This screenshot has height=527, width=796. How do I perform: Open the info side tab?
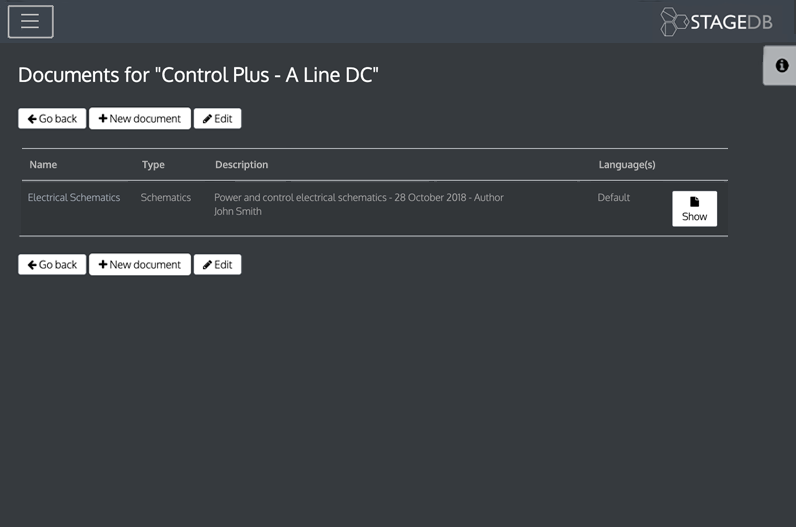coord(781,66)
